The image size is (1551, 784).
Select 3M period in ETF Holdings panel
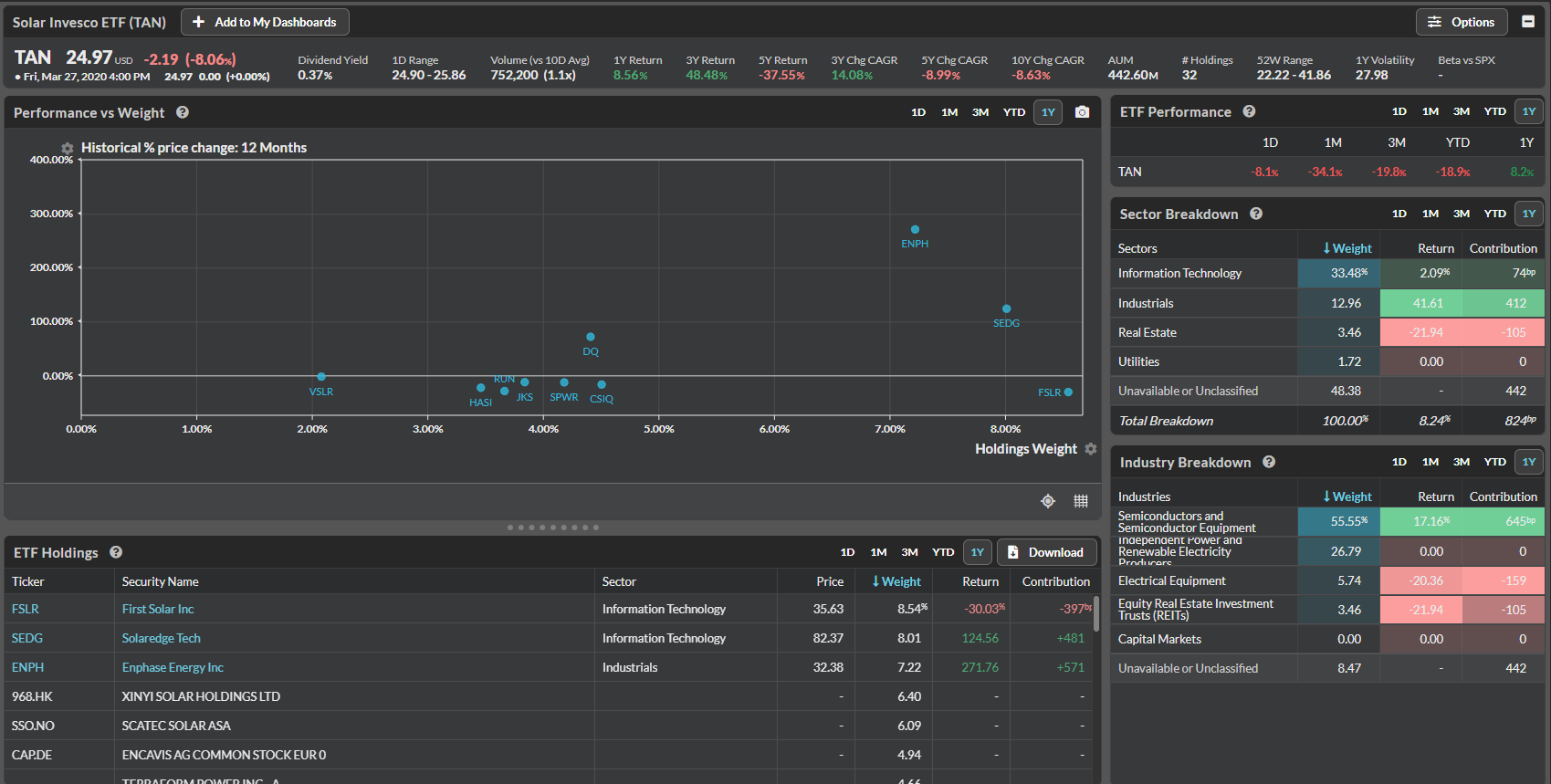point(909,552)
